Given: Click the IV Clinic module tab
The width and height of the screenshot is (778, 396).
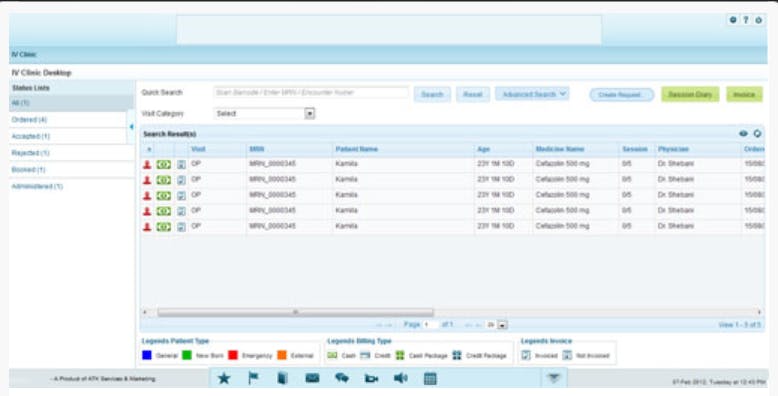Looking at the screenshot, I should pos(24,55).
